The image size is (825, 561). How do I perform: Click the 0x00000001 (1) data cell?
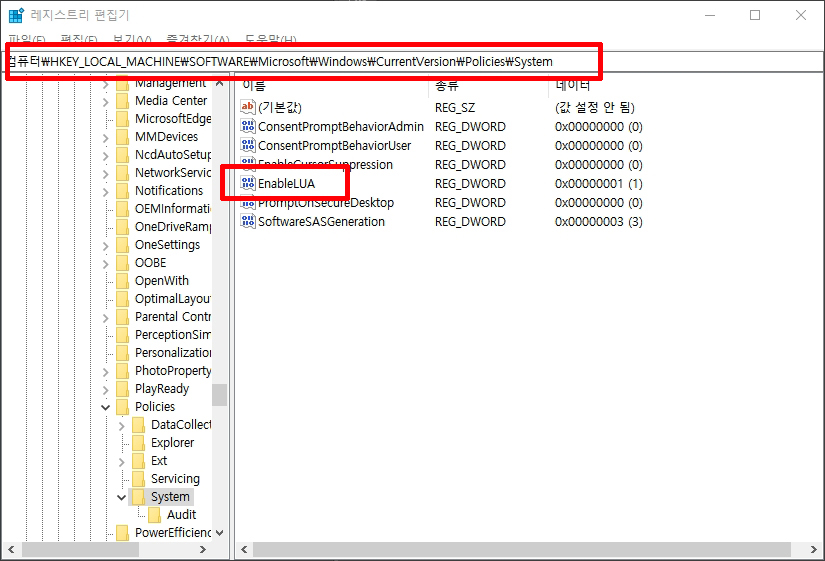tap(599, 184)
